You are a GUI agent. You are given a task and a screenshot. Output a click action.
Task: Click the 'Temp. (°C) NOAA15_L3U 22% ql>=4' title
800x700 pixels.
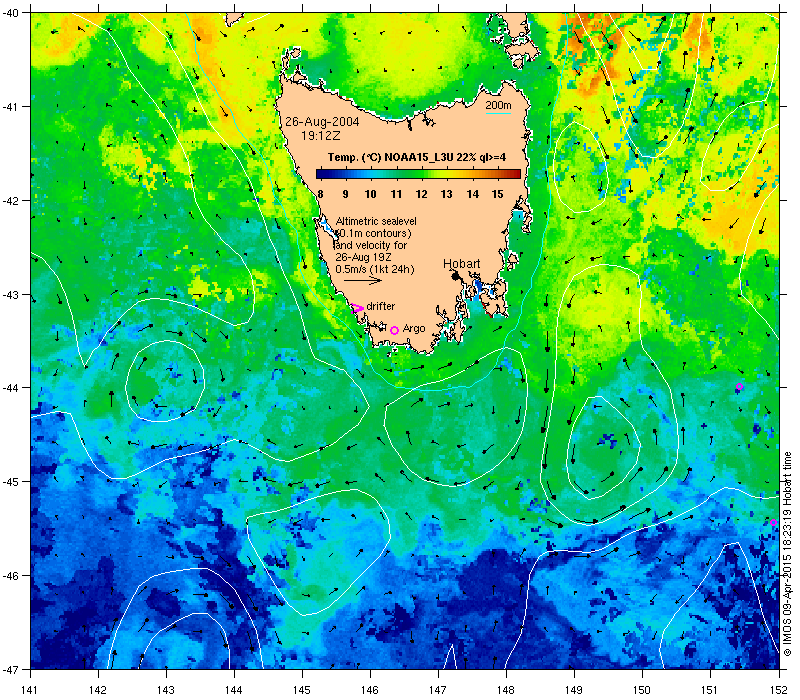[417, 157]
